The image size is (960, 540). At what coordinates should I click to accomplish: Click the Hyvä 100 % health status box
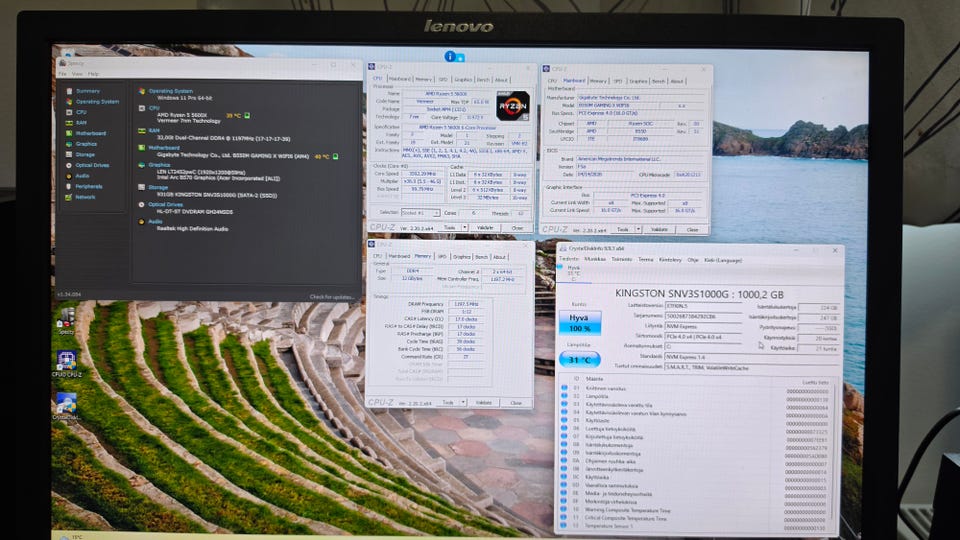pyautogui.click(x=579, y=323)
